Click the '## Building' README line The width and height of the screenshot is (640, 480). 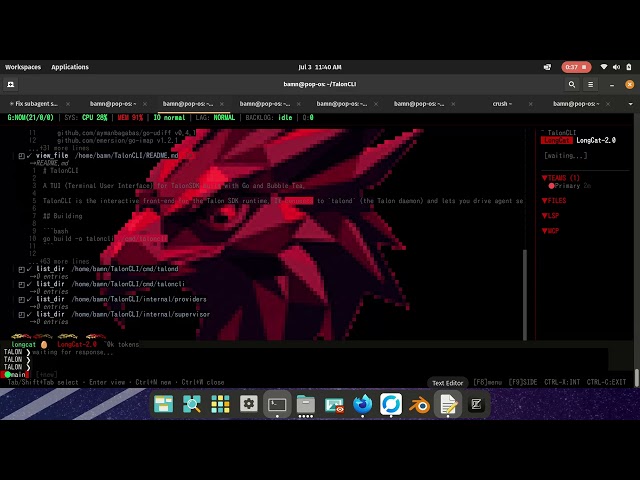(62, 216)
